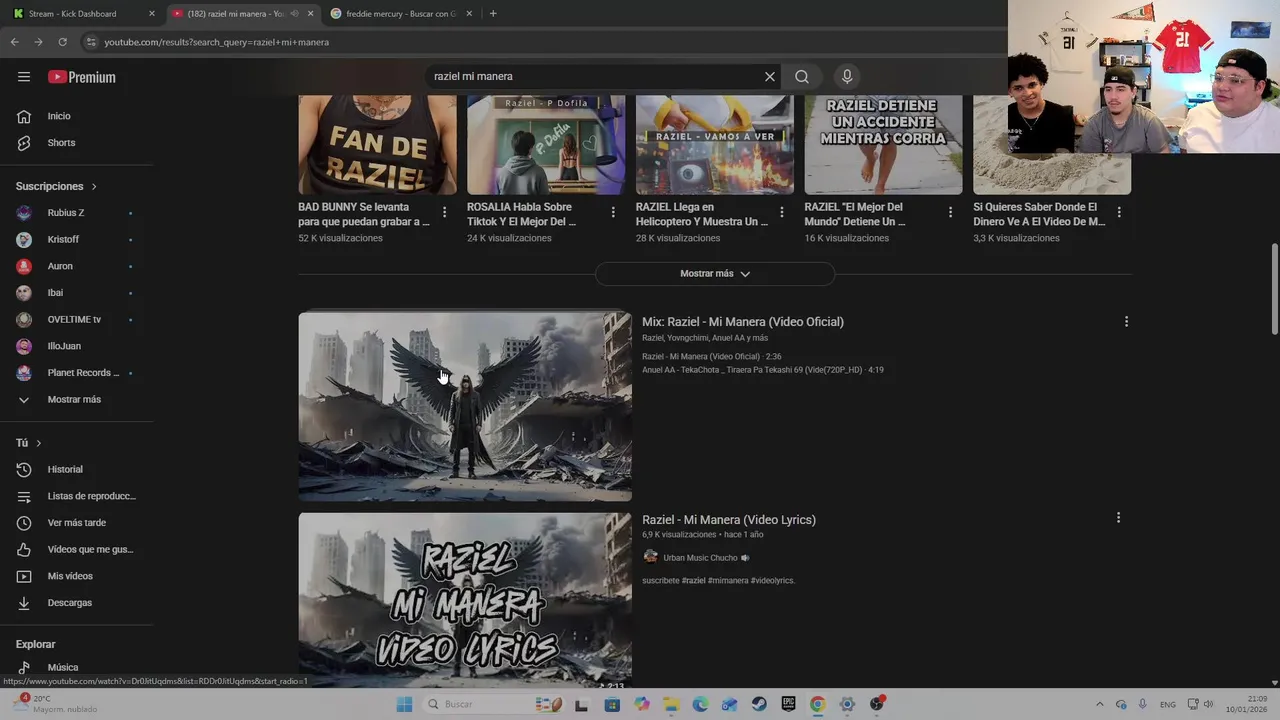Open Epic Games Launcher from taskbar

[x=788, y=704]
